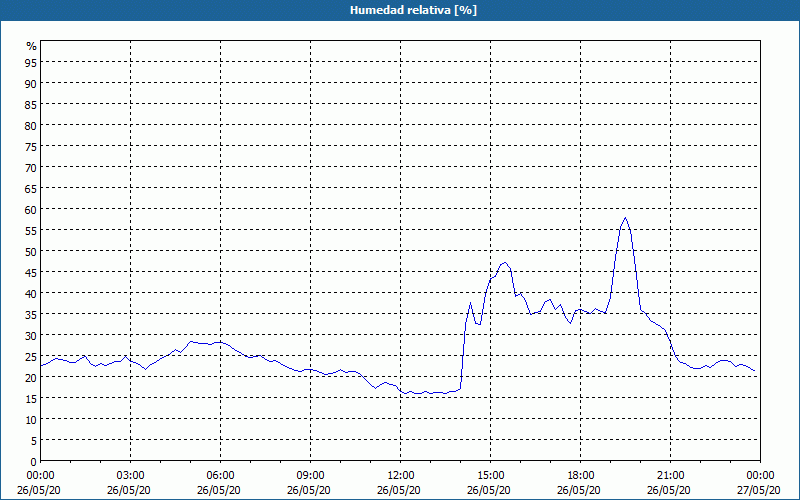Image resolution: width=800 pixels, height=500 pixels.
Task: Click the 18:00 time axis label
Action: [580, 476]
